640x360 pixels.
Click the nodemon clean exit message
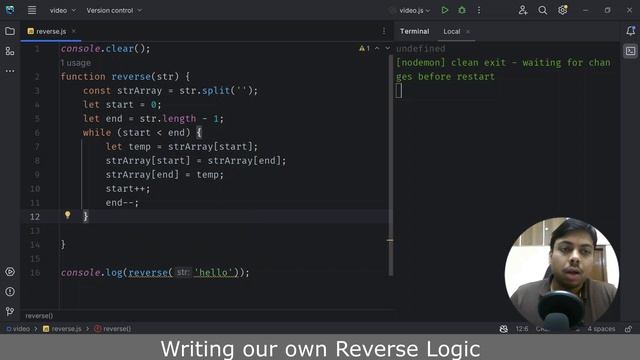point(503,70)
